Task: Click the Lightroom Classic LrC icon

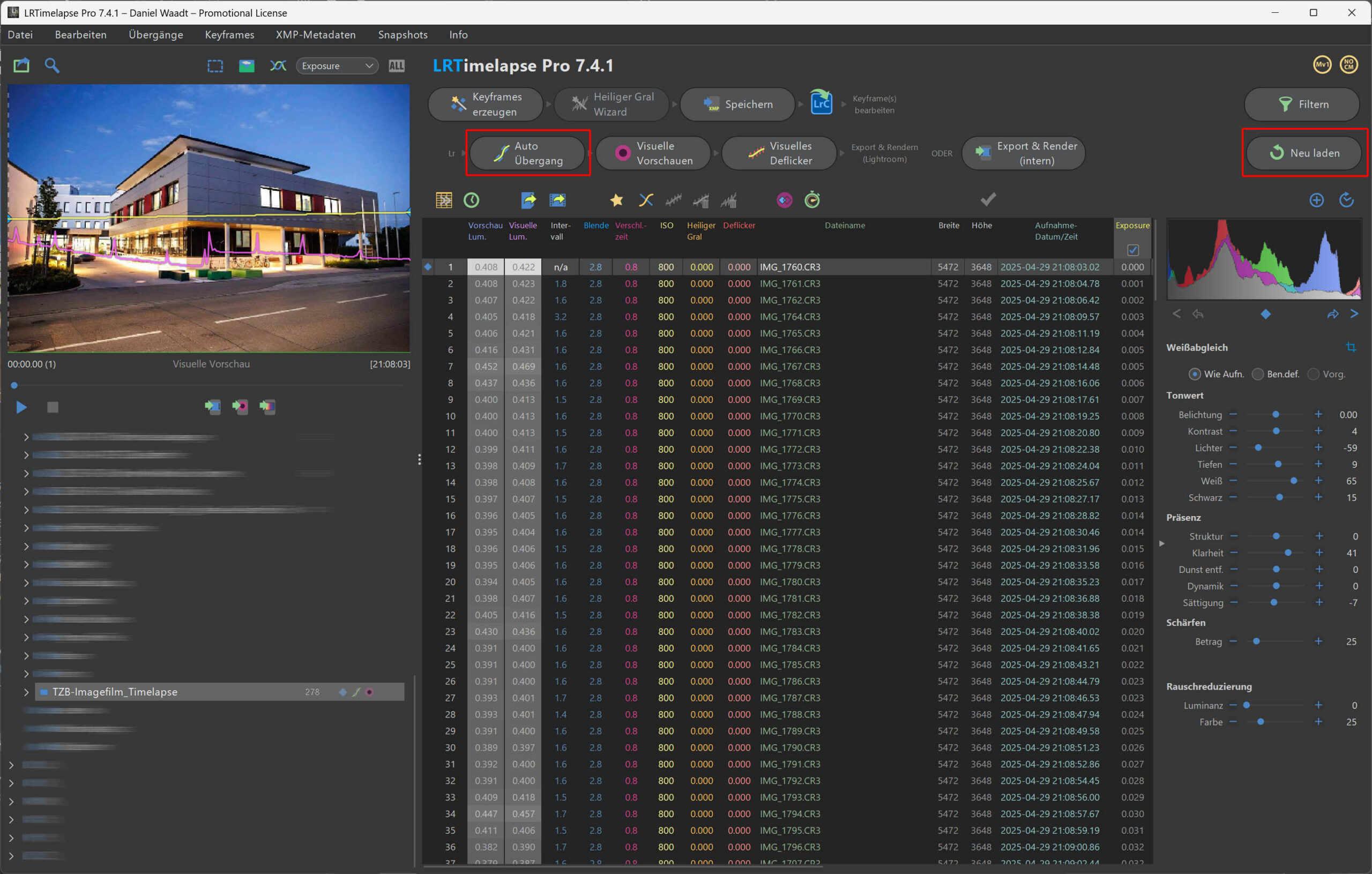Action: coord(821,104)
